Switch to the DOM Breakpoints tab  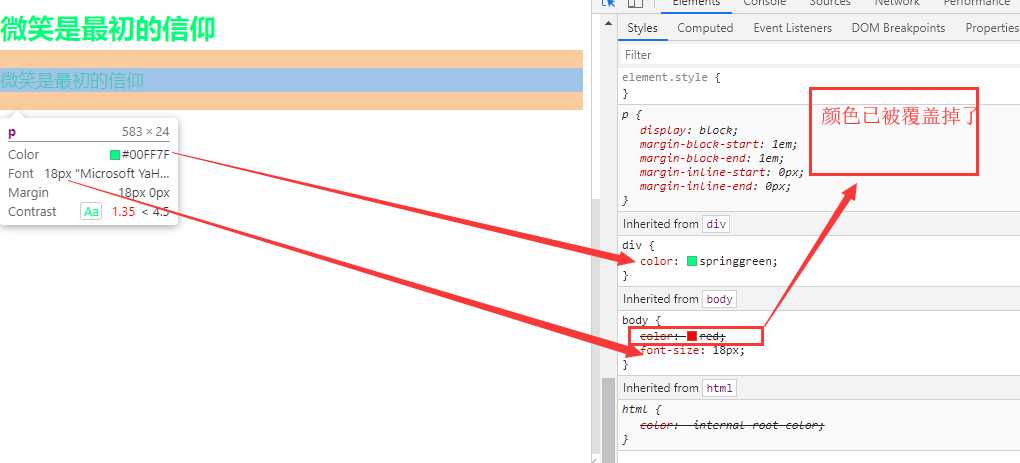(x=898, y=28)
